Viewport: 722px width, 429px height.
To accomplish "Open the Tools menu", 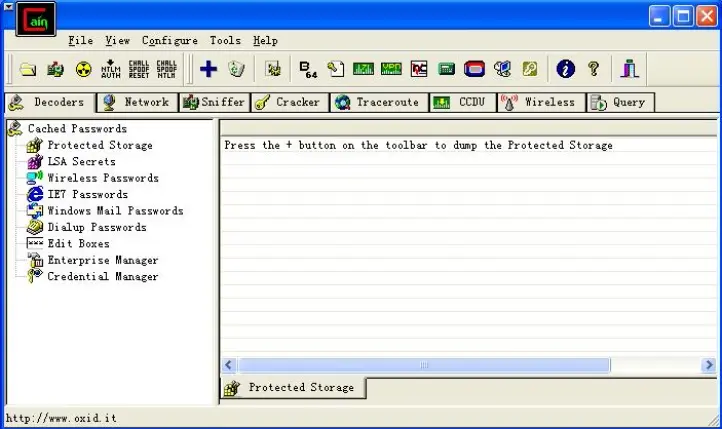I will click(225, 41).
